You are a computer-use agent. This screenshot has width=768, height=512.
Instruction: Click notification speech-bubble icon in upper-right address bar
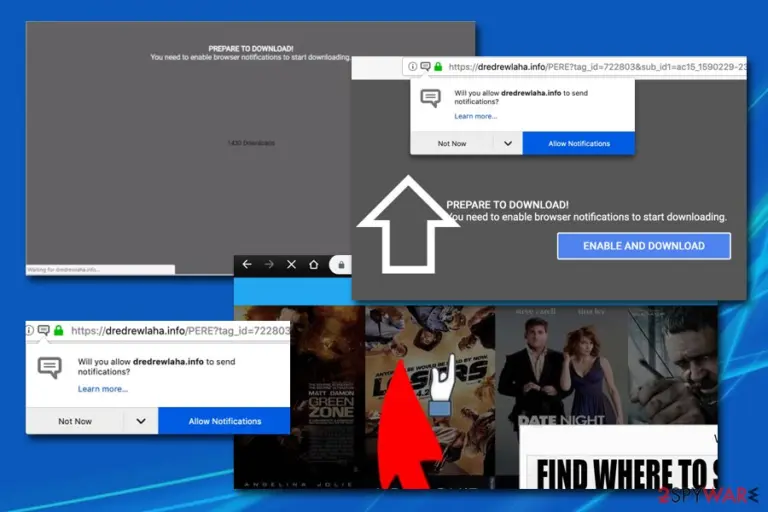(x=425, y=66)
